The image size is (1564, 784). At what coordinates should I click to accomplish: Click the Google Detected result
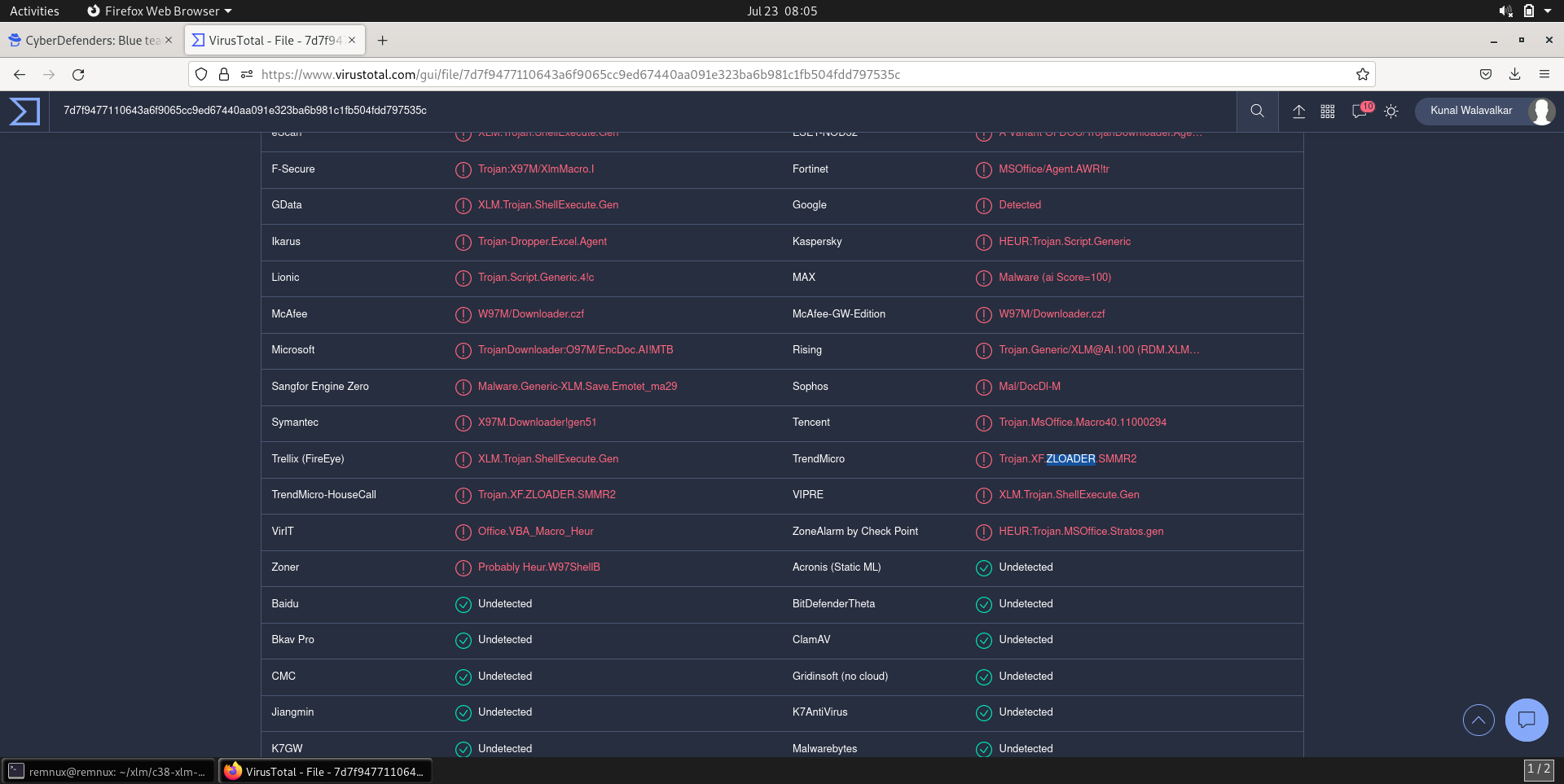[1020, 205]
